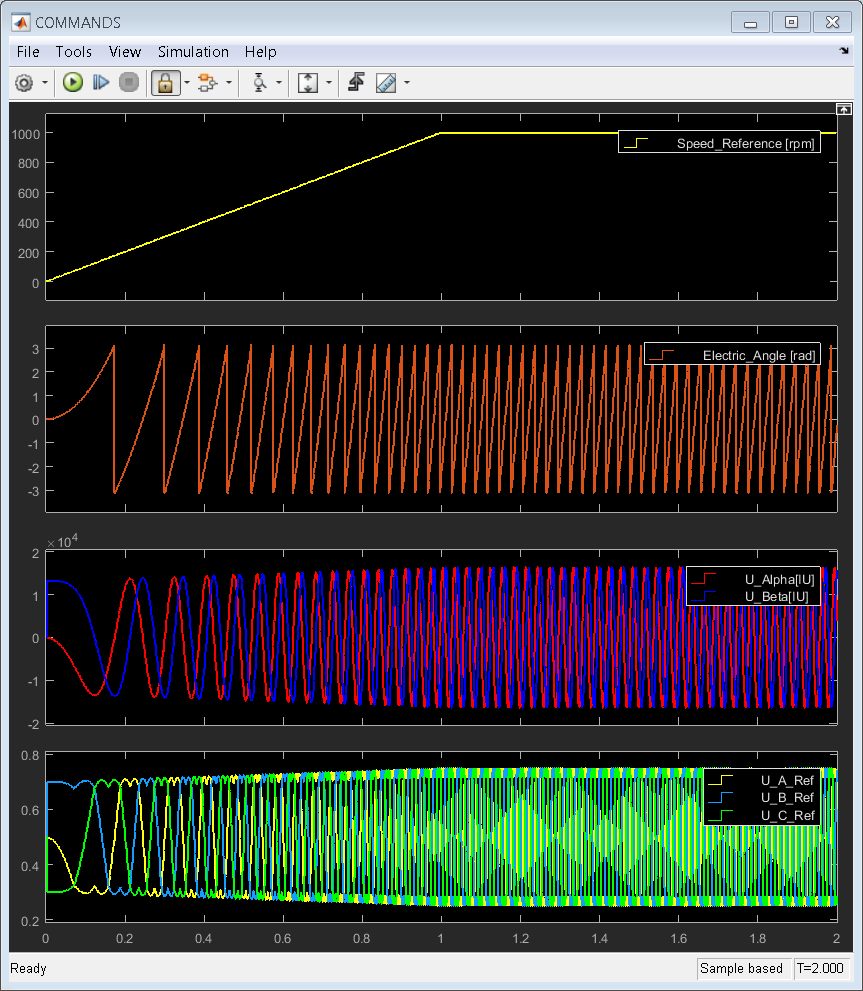Image resolution: width=863 pixels, height=991 pixels.
Task: Open the measurements dropdown arrow beside ruler
Action: pos(406,83)
